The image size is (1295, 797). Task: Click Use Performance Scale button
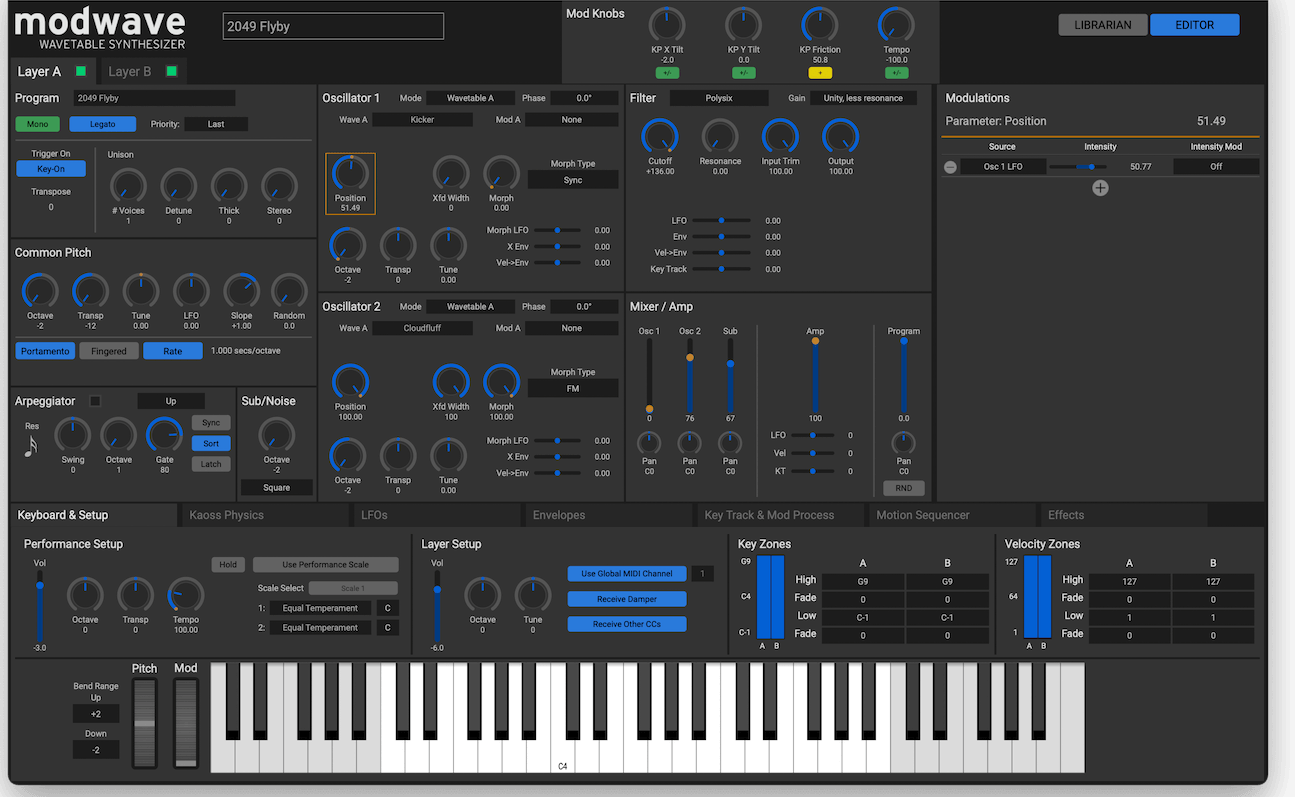325,565
